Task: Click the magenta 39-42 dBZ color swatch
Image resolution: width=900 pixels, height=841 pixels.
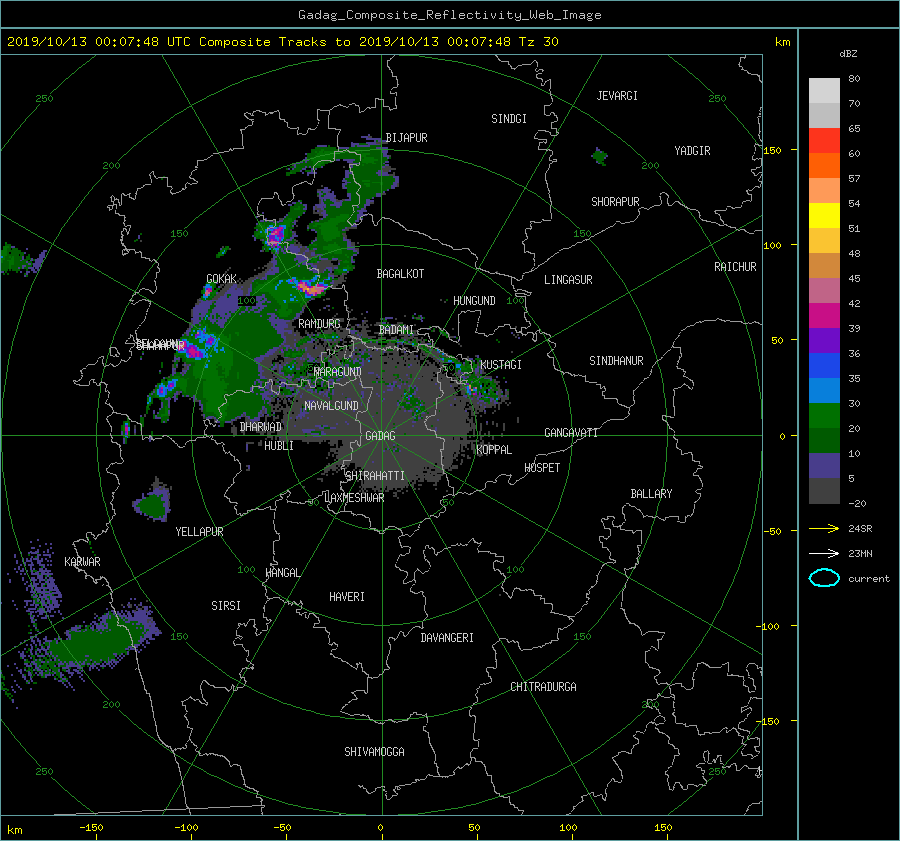Action: coord(824,316)
